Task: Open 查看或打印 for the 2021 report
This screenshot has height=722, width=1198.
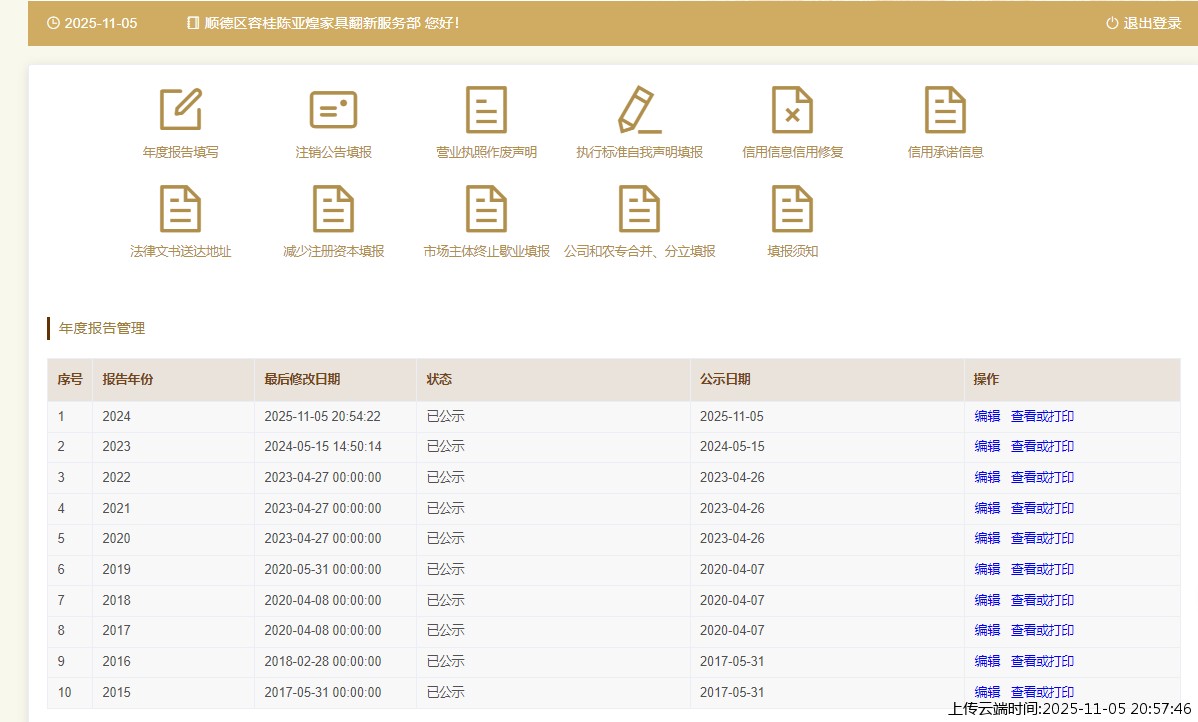Action: point(1042,508)
